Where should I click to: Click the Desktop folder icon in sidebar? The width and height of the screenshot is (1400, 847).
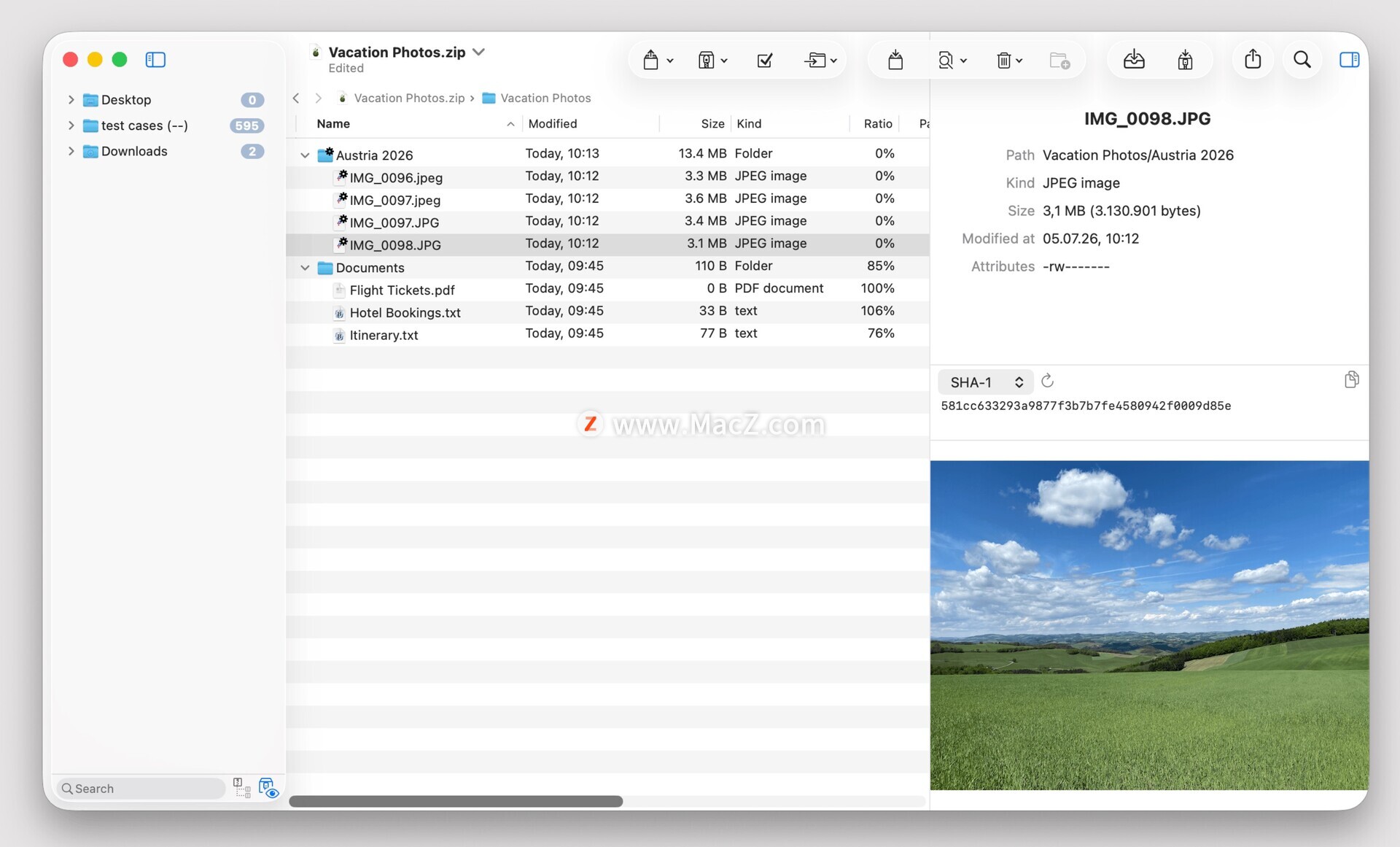pos(90,100)
